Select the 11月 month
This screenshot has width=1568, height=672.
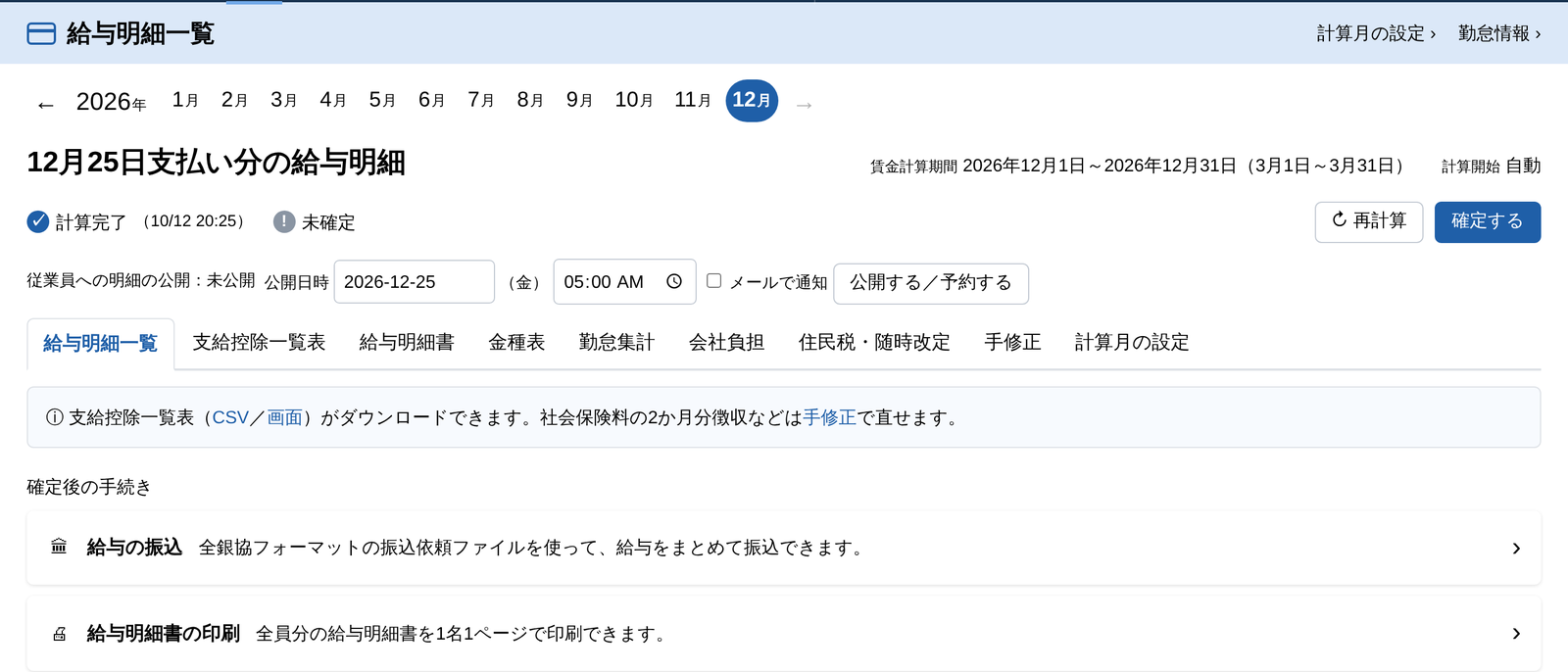(693, 100)
